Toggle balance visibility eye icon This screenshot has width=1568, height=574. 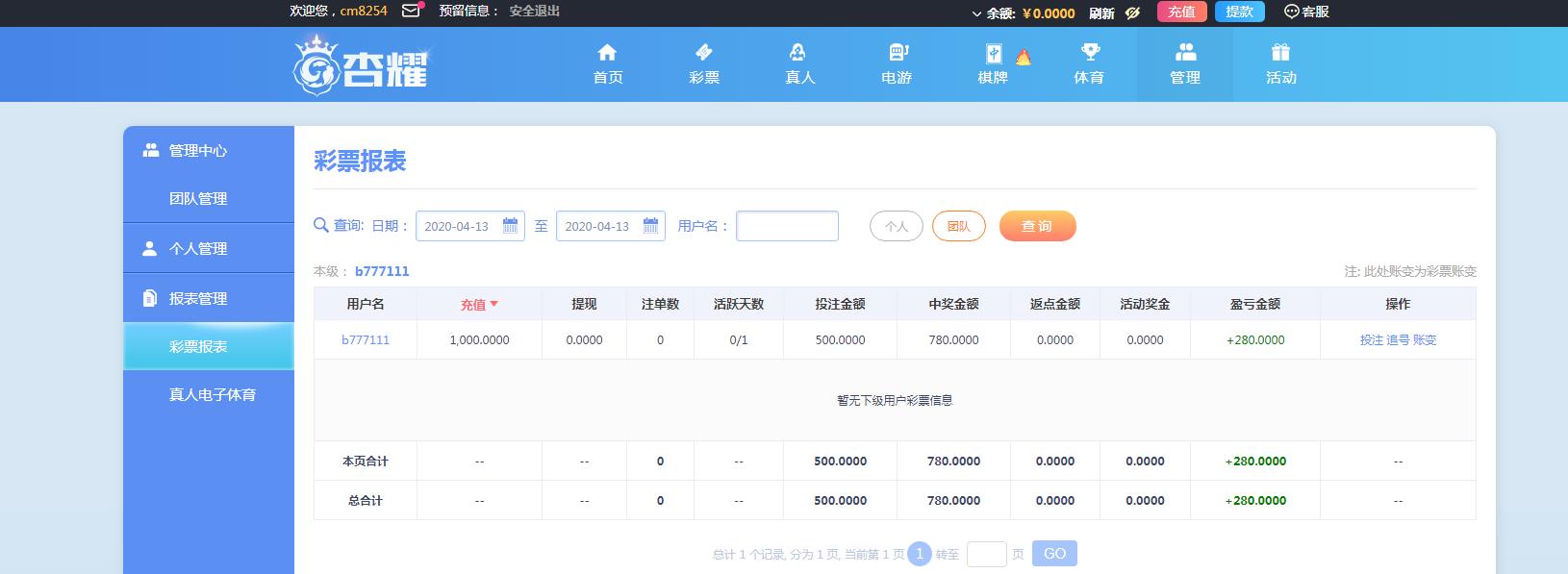pos(1132,12)
